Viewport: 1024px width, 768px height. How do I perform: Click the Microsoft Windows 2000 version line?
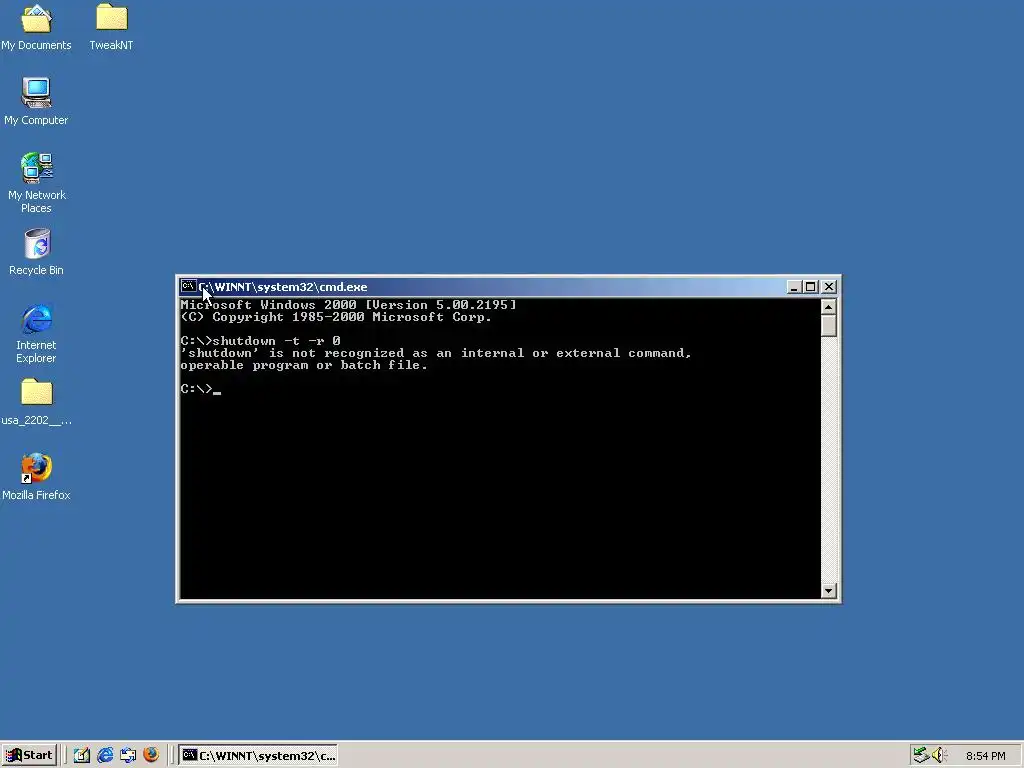(x=348, y=305)
